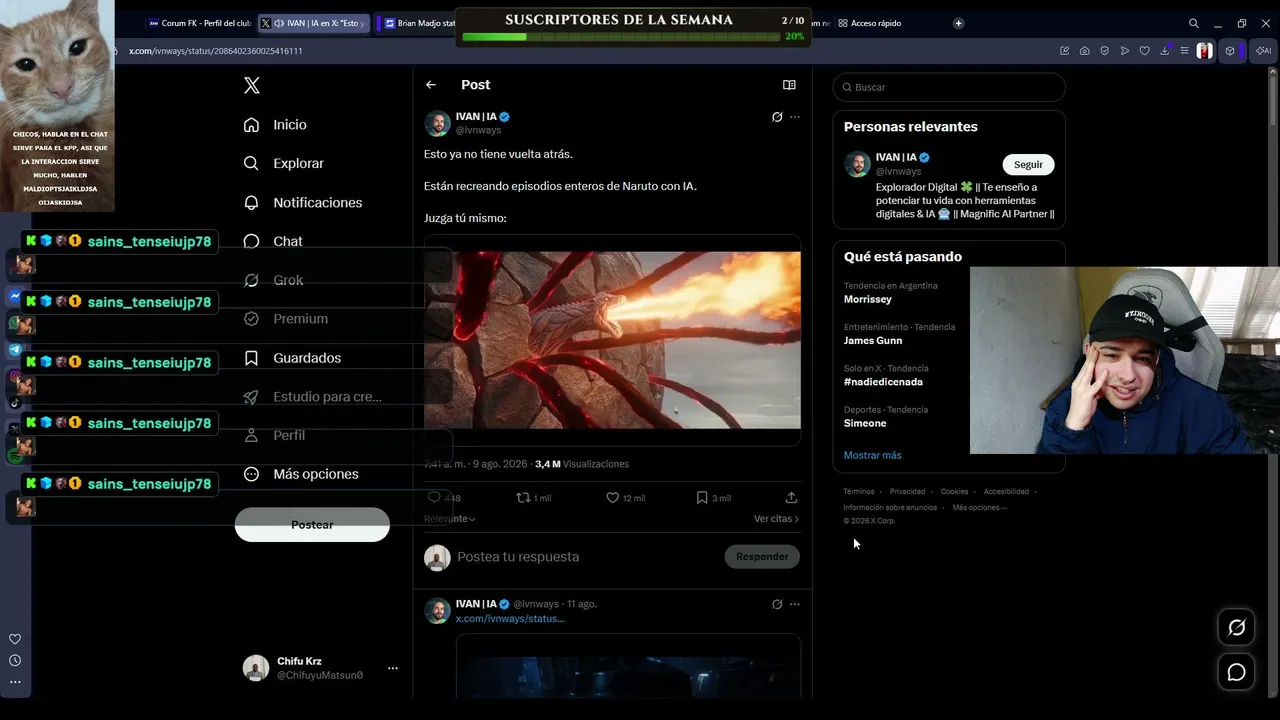Open the AI button in browser toolbar
This screenshot has width=1280, height=720.
1264,51
